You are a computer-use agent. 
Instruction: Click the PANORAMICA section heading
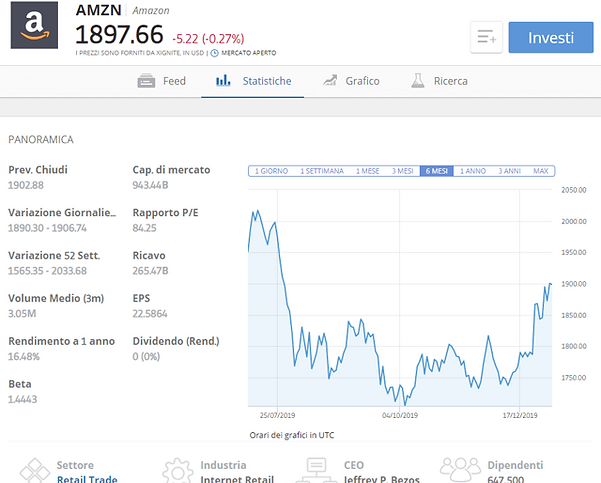point(41,140)
